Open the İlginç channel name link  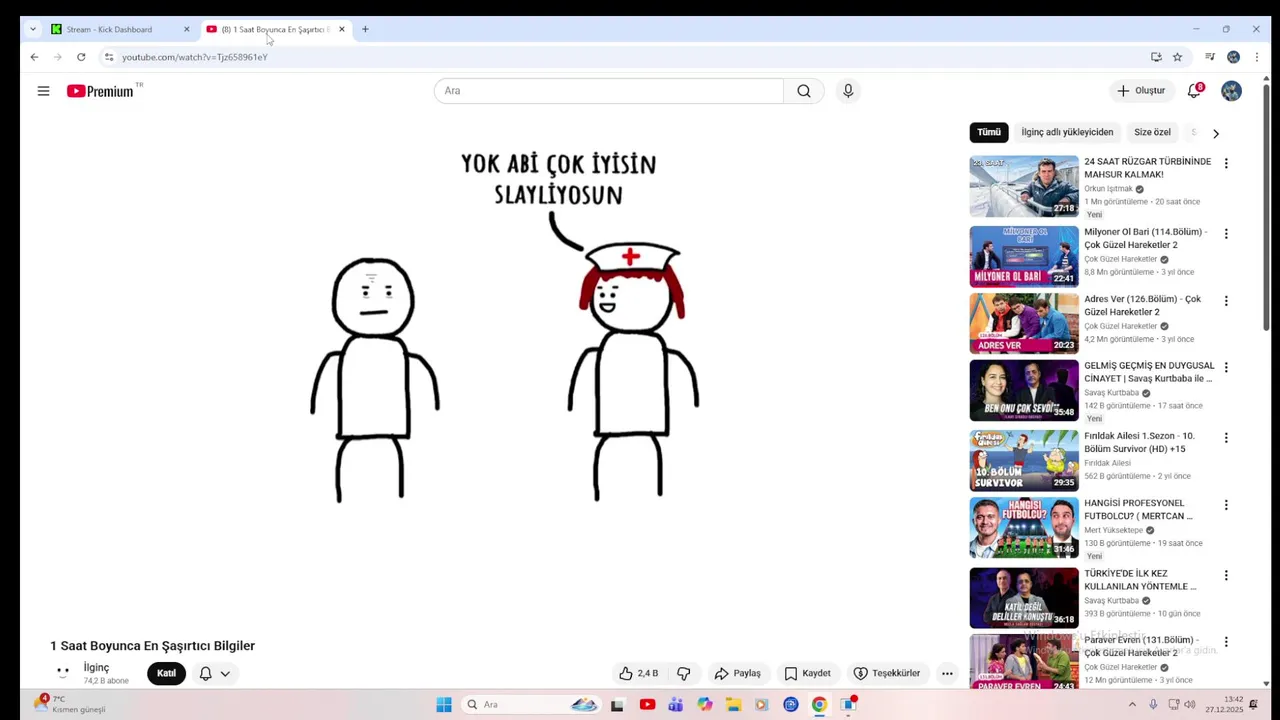(97, 667)
